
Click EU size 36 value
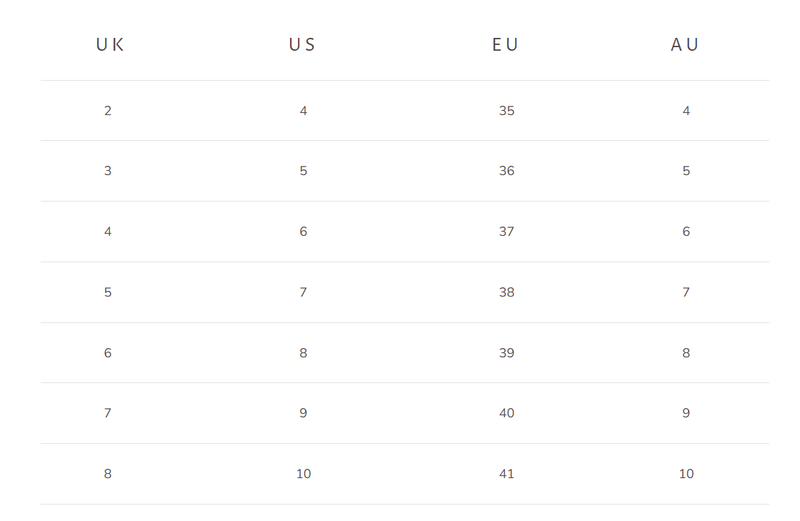coord(506,171)
